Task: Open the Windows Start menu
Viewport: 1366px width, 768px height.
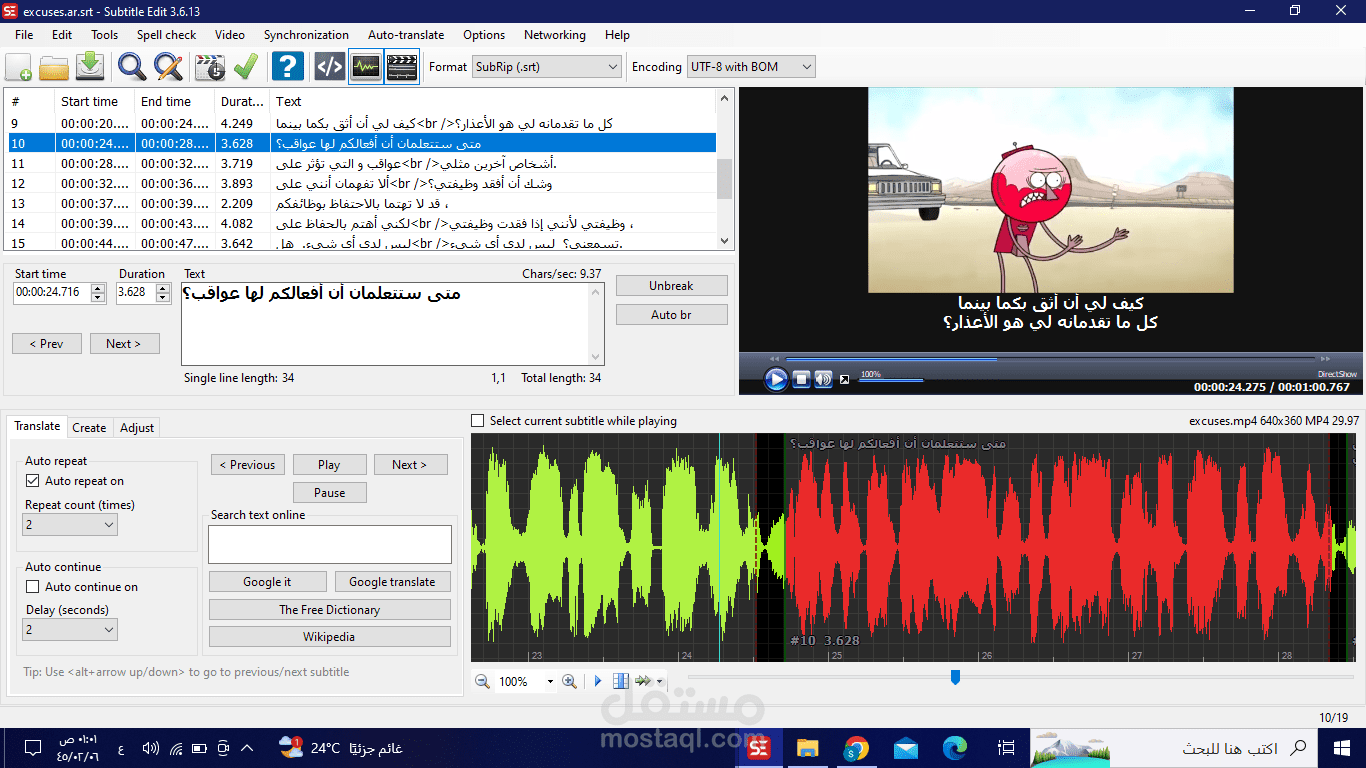Action: pyautogui.click(x=1342, y=748)
